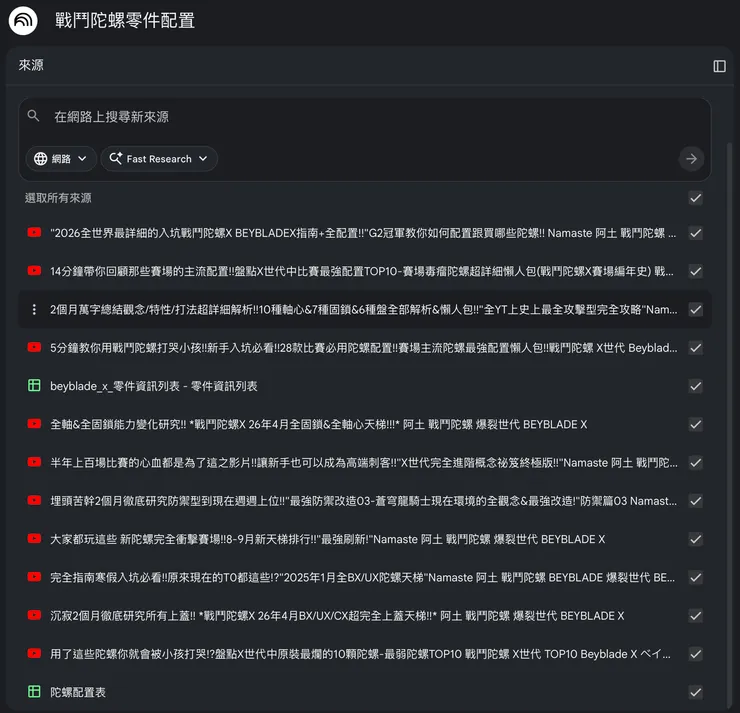Click the 來源 panel heading

pyautogui.click(x=31, y=65)
